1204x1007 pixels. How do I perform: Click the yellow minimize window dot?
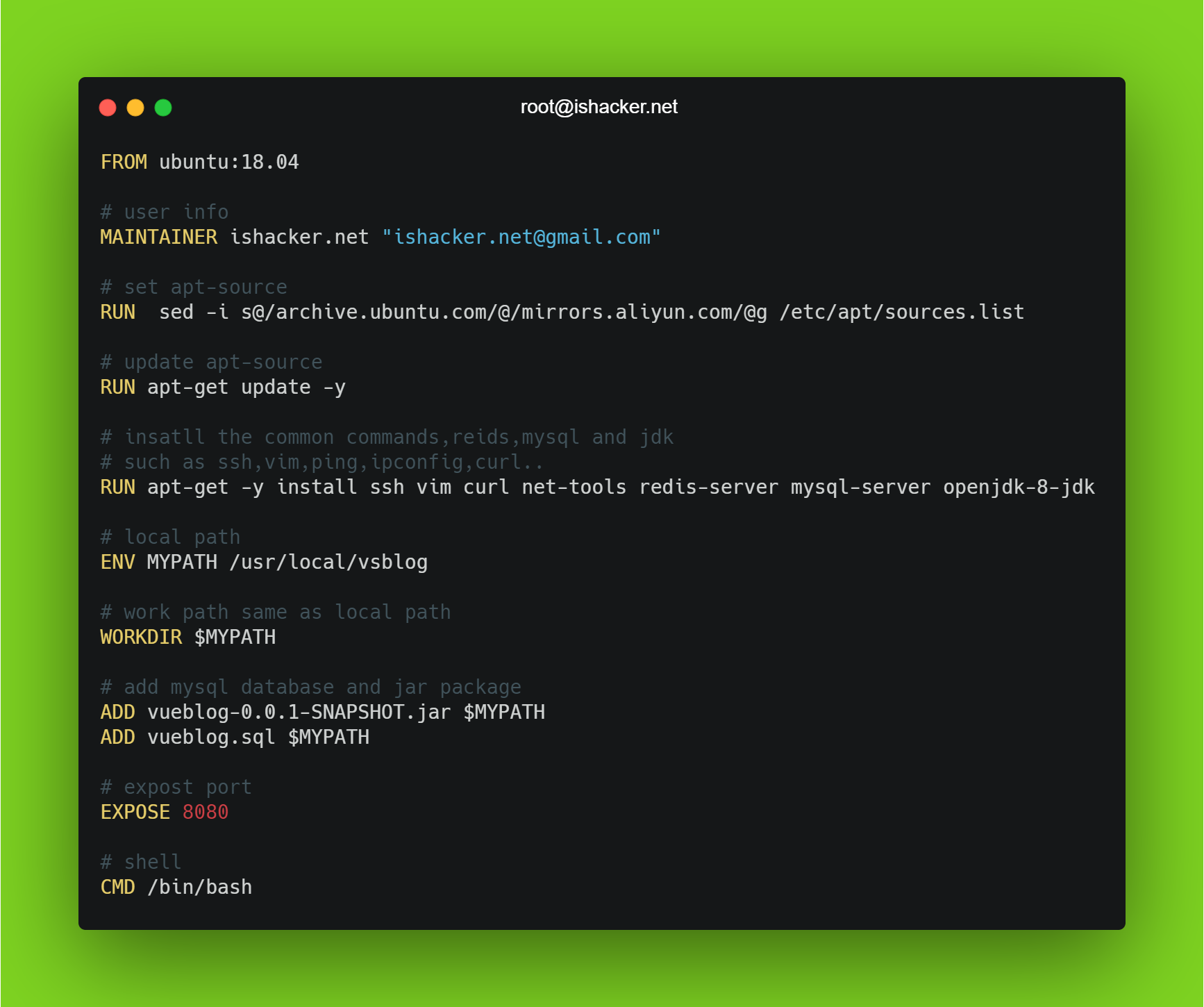135,108
